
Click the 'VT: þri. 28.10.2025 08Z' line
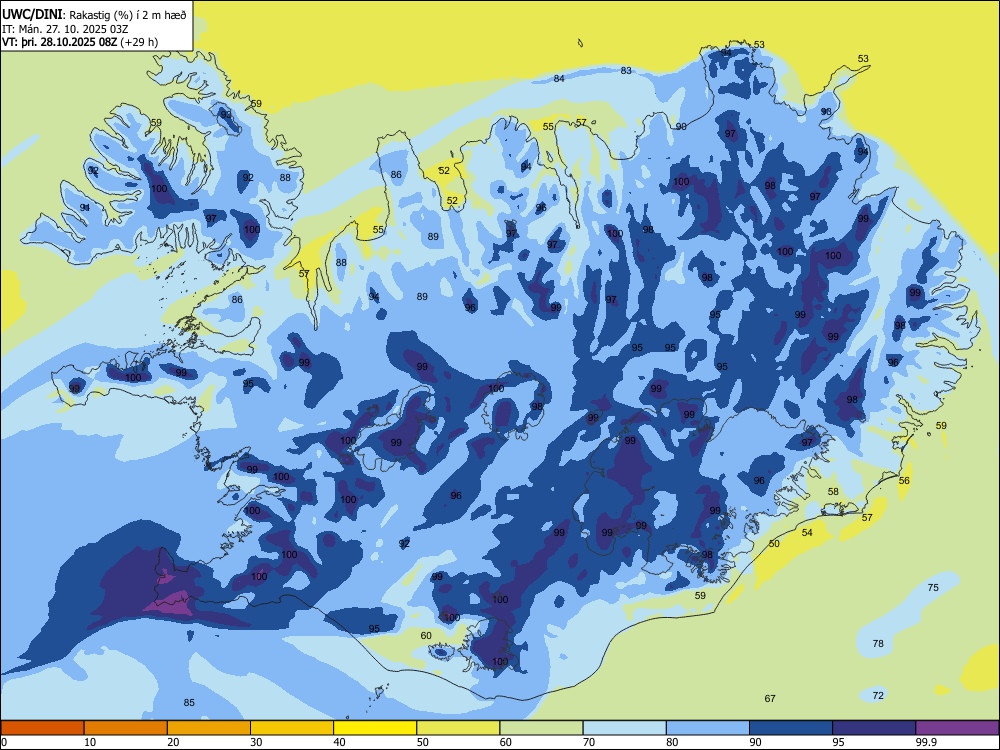pyautogui.click(x=60, y=42)
